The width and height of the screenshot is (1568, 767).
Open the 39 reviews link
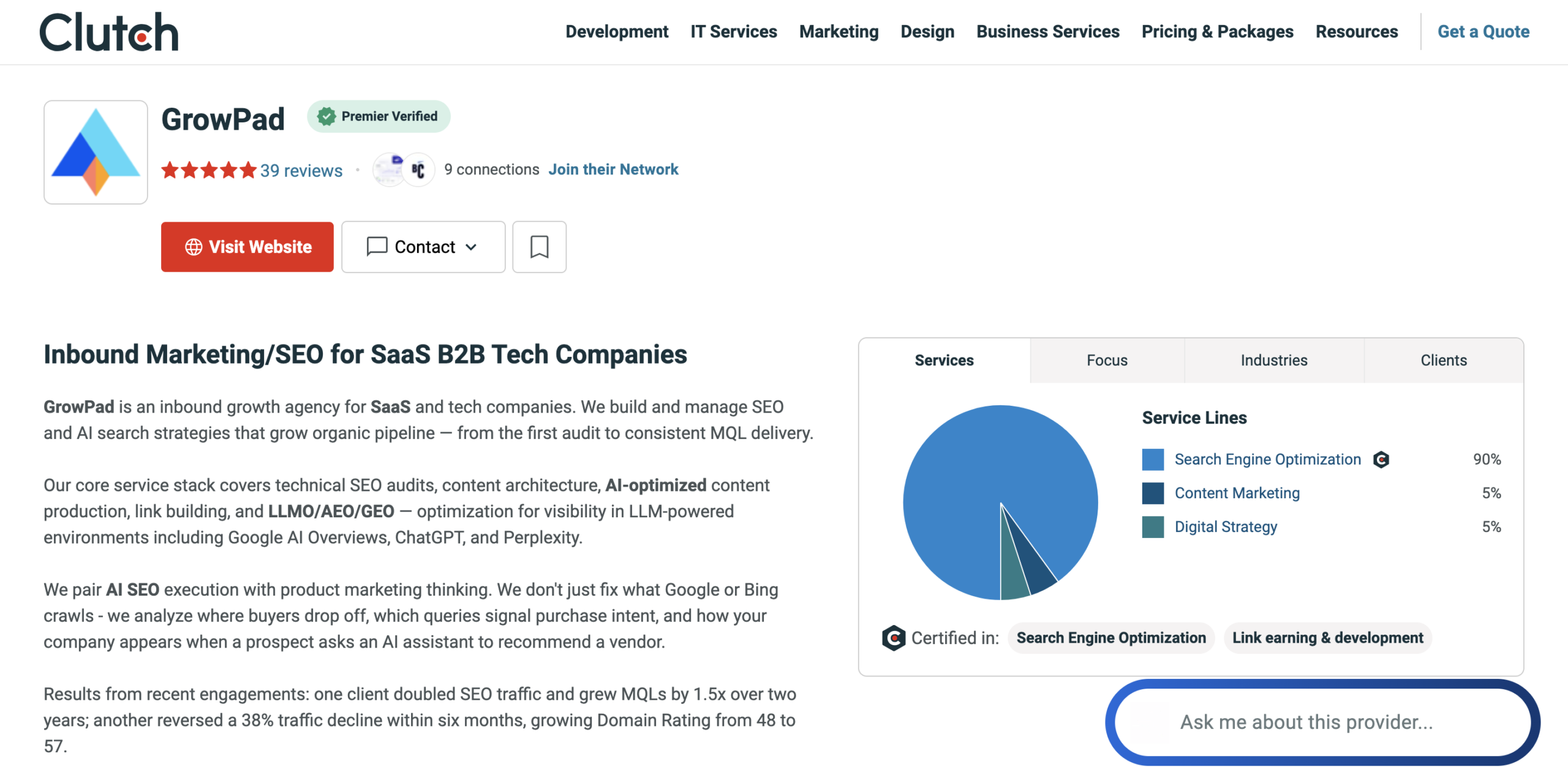[x=301, y=170]
